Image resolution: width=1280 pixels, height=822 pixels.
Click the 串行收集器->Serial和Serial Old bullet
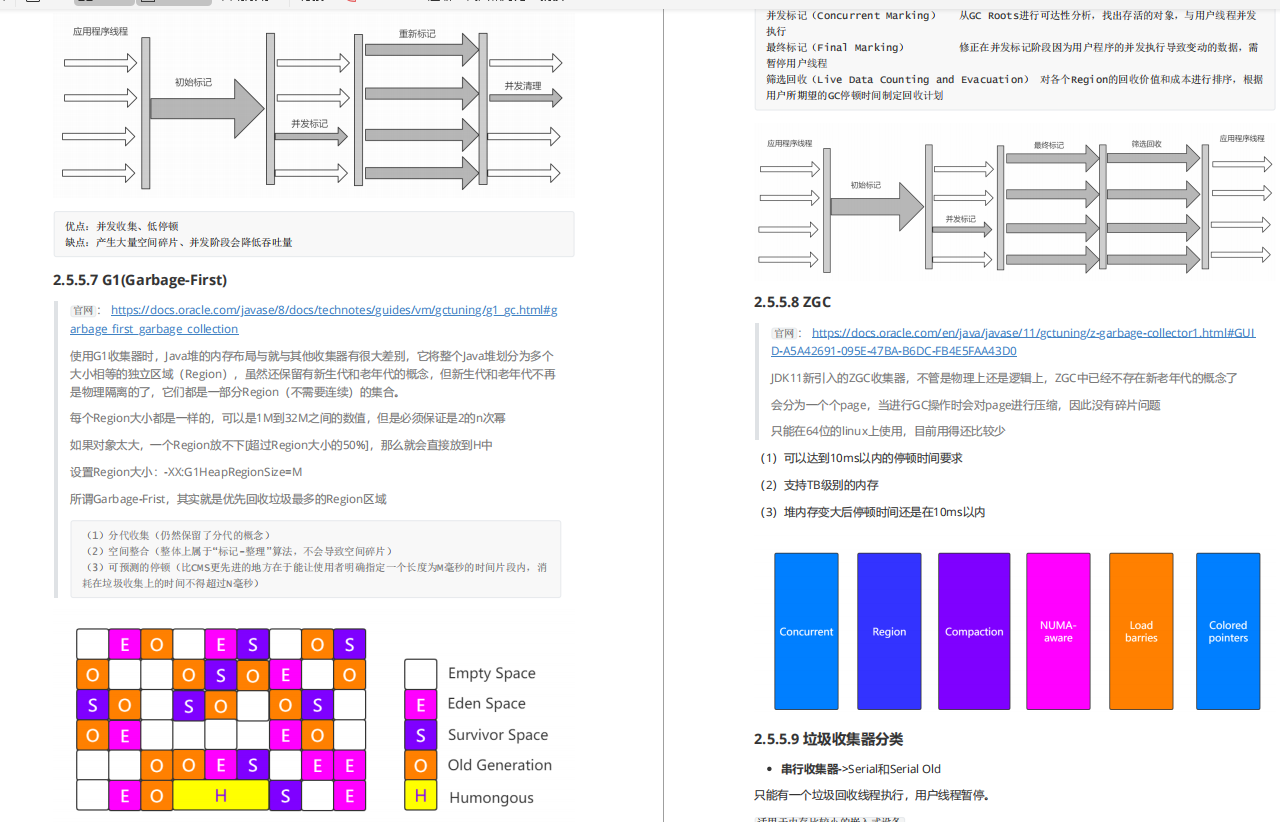click(x=861, y=769)
